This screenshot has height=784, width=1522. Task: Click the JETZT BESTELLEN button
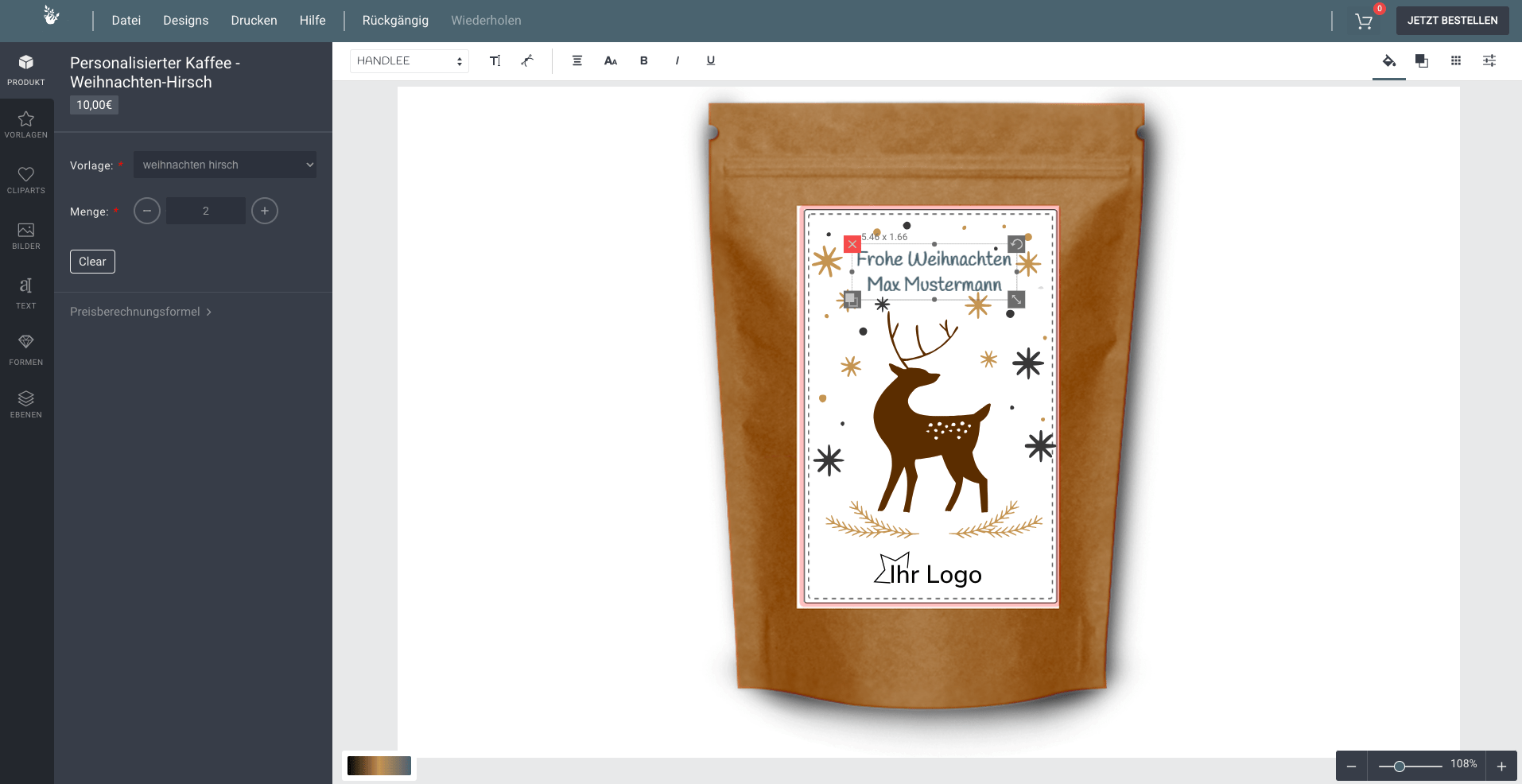point(1452,21)
